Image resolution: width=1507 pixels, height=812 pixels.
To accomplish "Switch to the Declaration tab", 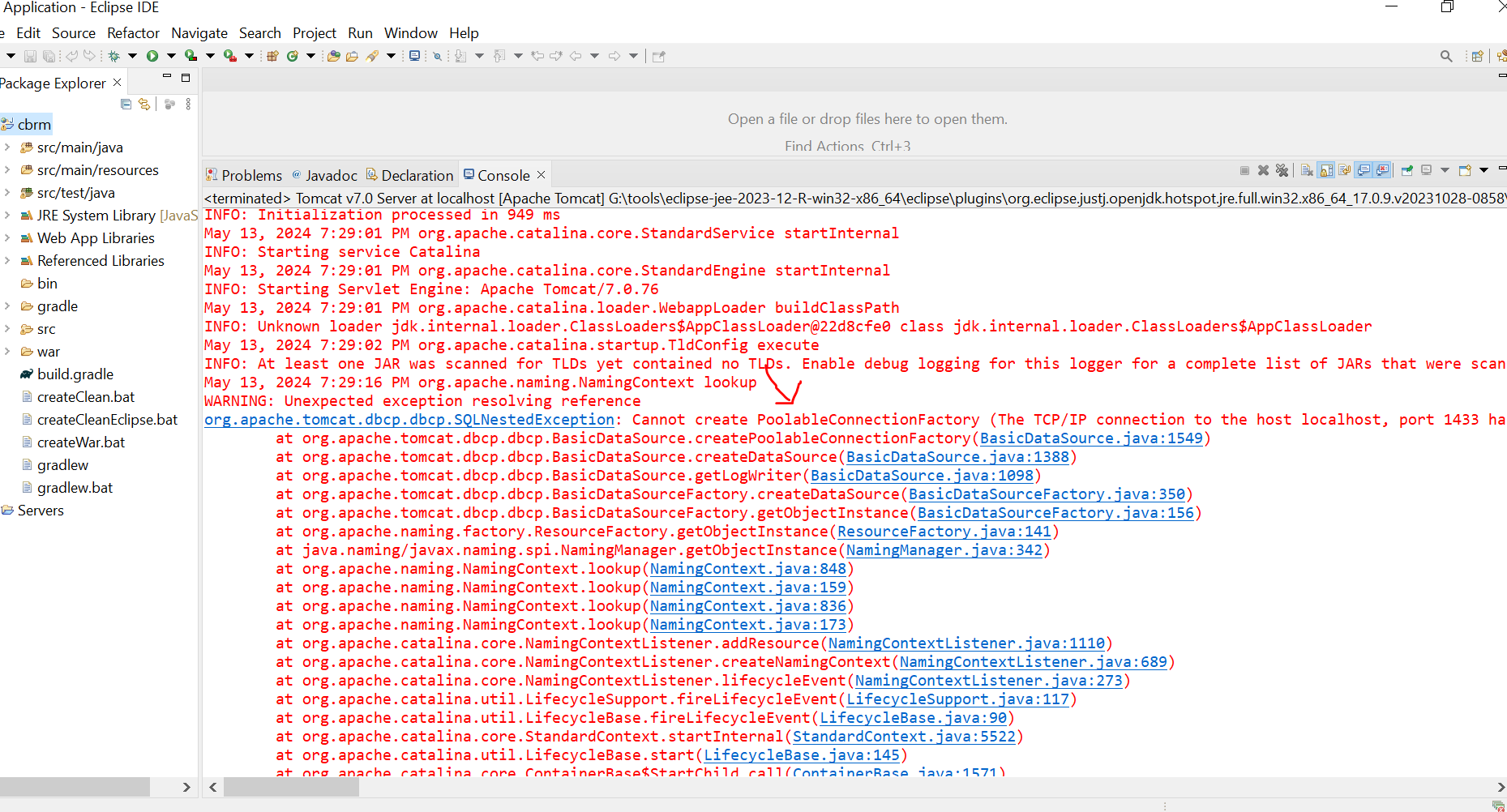I will tap(409, 175).
